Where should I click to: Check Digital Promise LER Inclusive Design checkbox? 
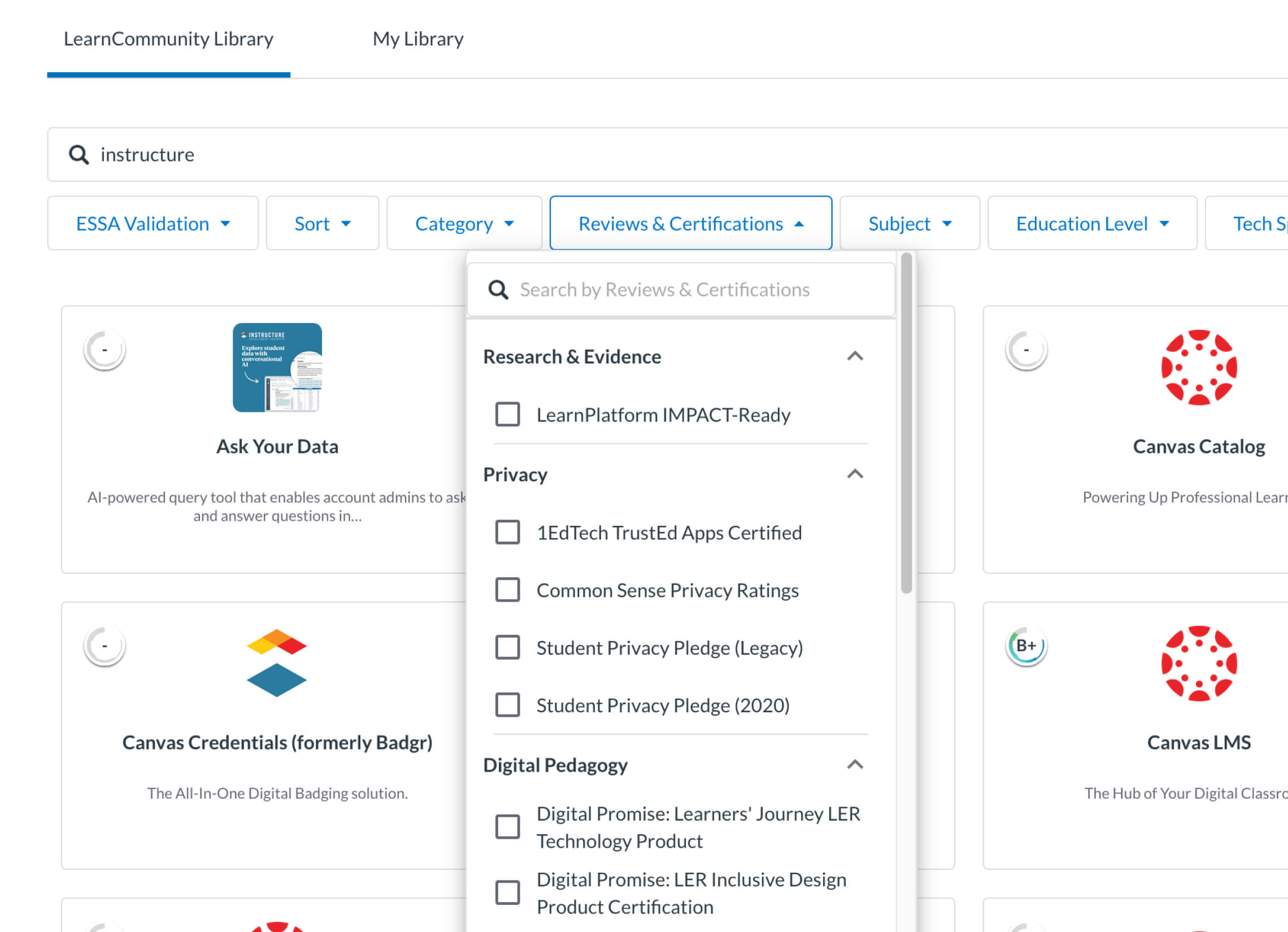507,892
